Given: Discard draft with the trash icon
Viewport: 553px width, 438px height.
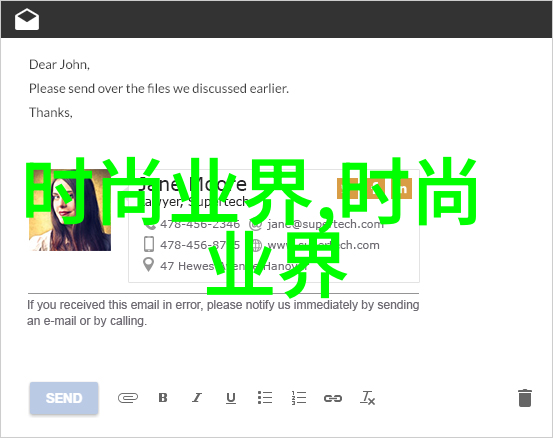Looking at the screenshot, I should coord(525,398).
